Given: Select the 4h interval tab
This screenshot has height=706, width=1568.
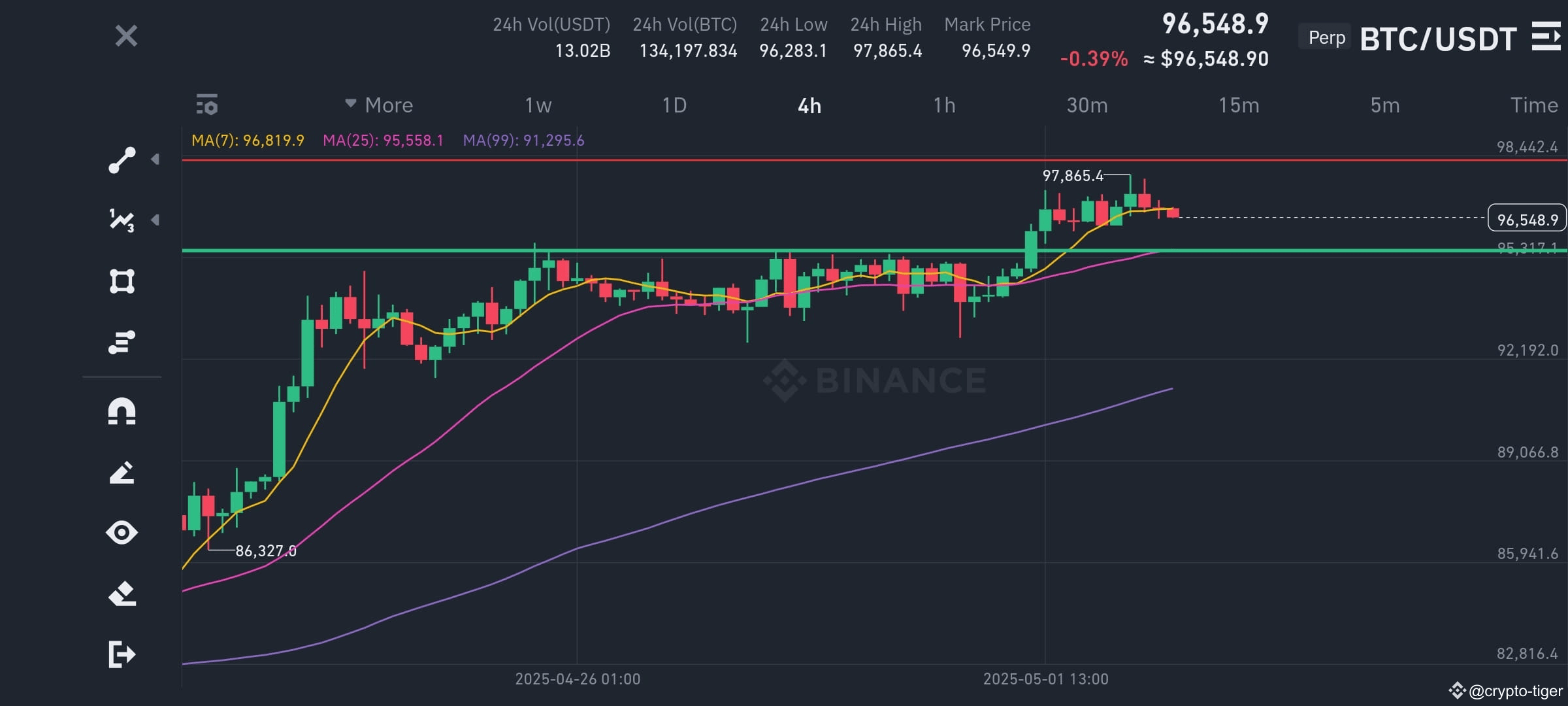Looking at the screenshot, I should point(809,106).
